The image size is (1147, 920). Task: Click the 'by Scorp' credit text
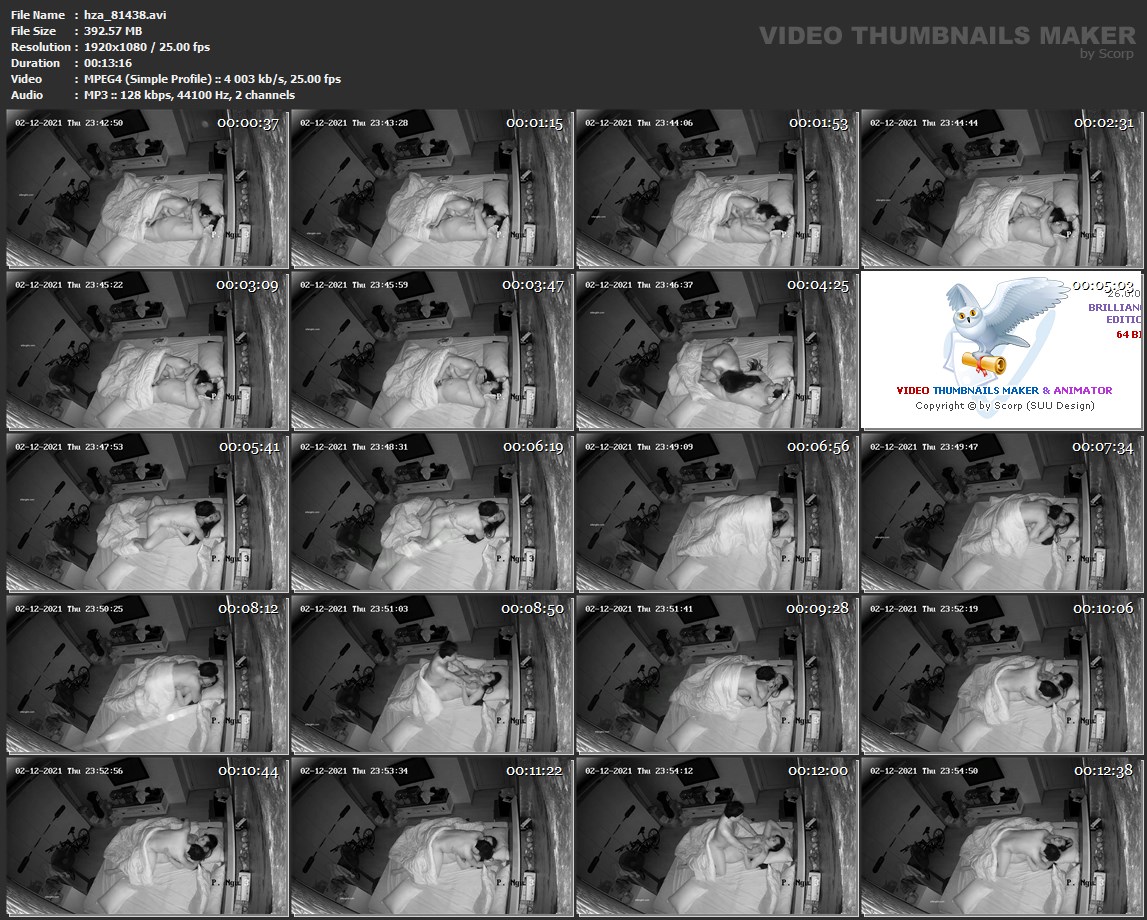click(x=1107, y=55)
